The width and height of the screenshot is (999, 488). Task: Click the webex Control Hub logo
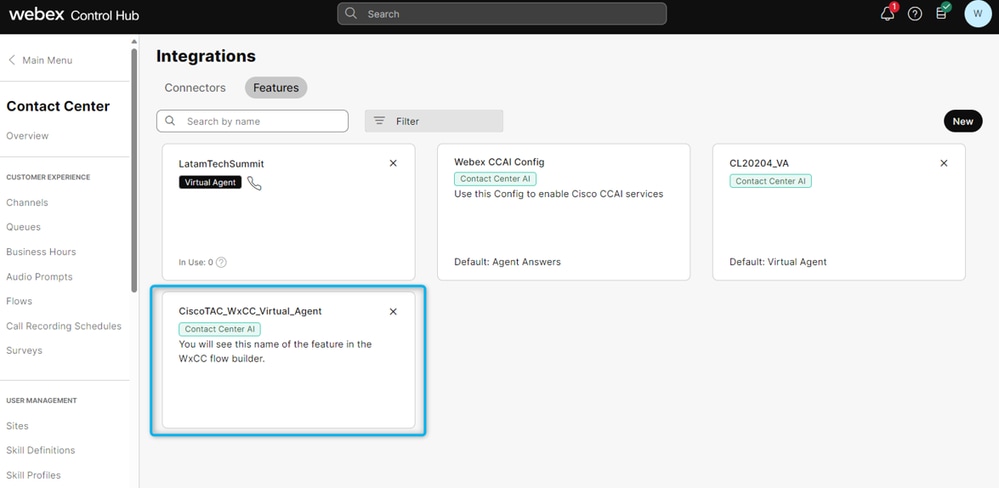74,15
